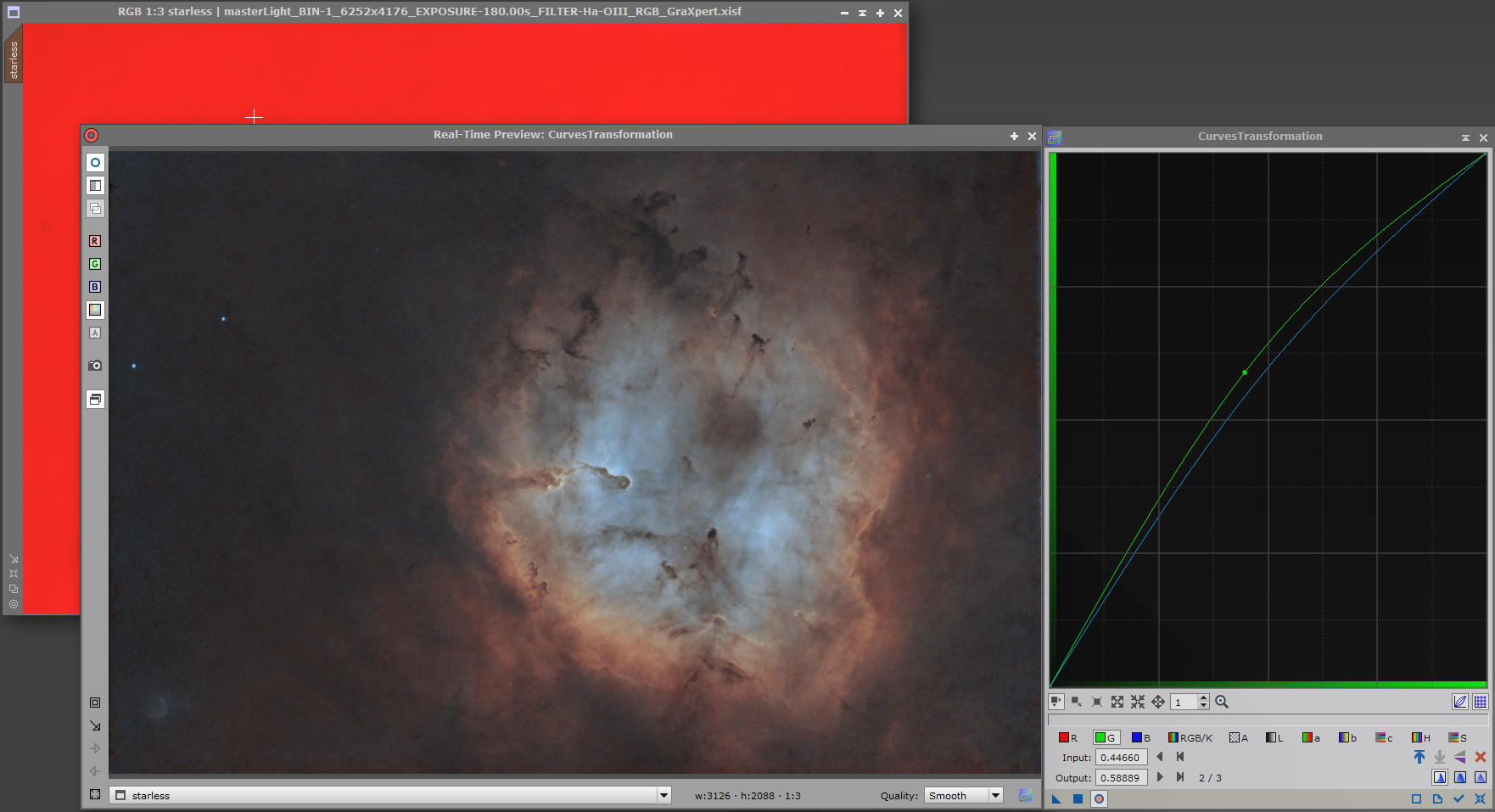Click New Instance triangle in CurvesTransformation
Image resolution: width=1495 pixels, height=812 pixels.
point(1056,798)
